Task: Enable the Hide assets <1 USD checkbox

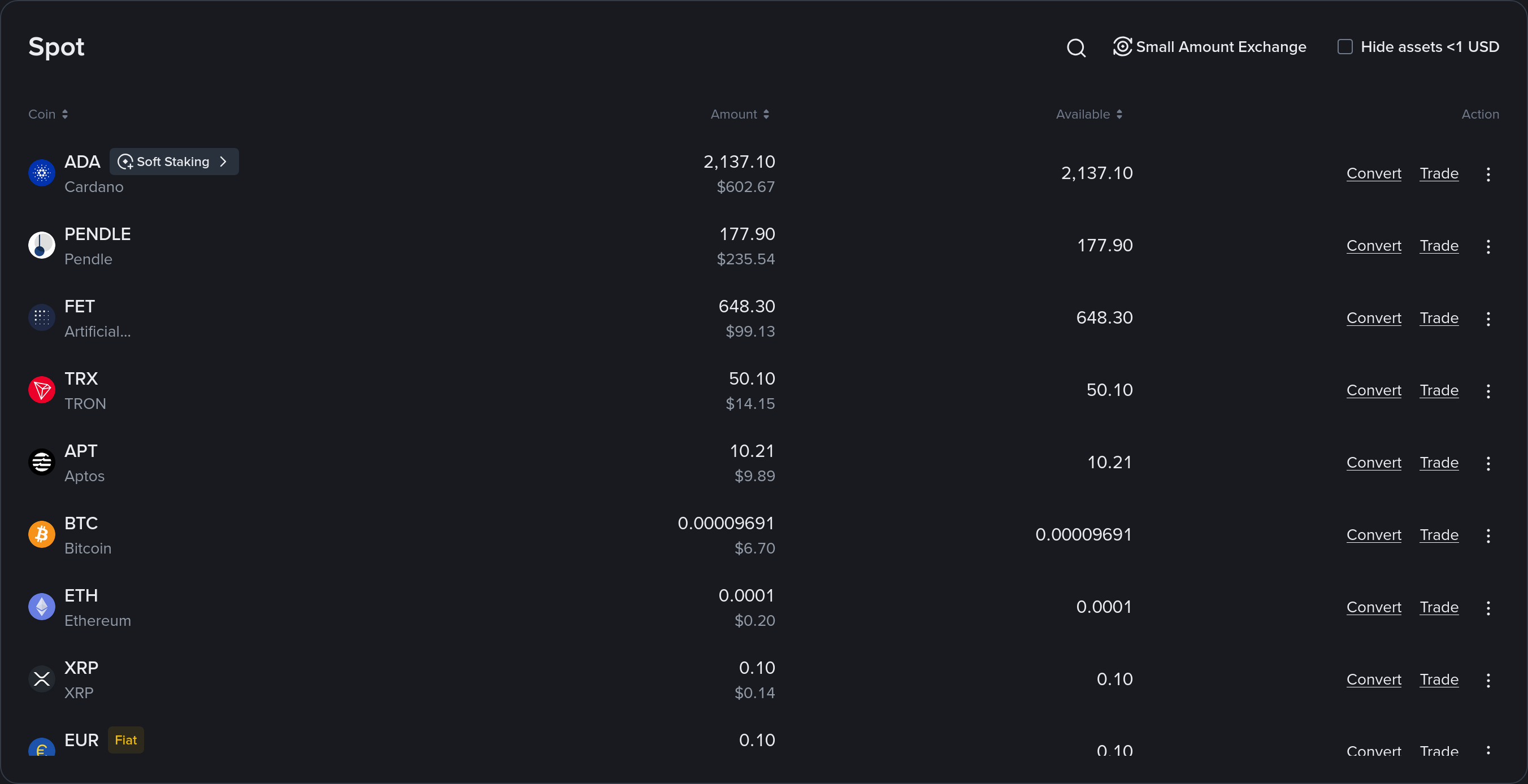Action: pos(1345,46)
